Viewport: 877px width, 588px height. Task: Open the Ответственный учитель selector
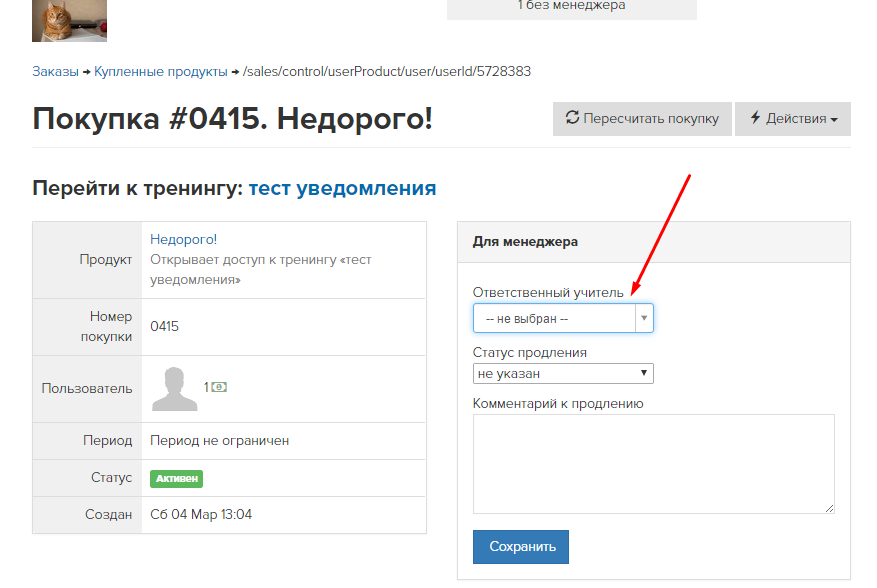(563, 318)
